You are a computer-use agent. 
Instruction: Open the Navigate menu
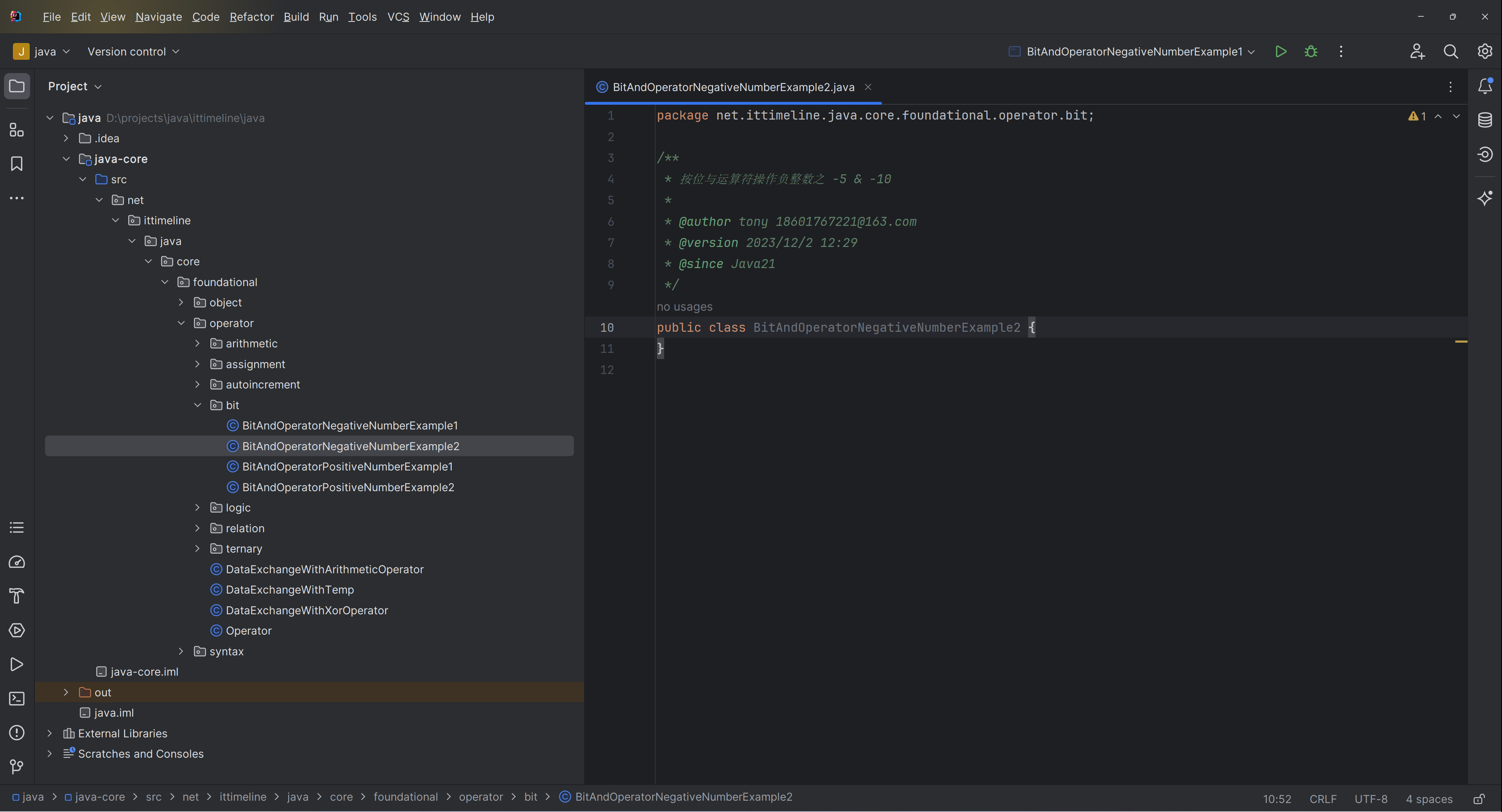(159, 17)
